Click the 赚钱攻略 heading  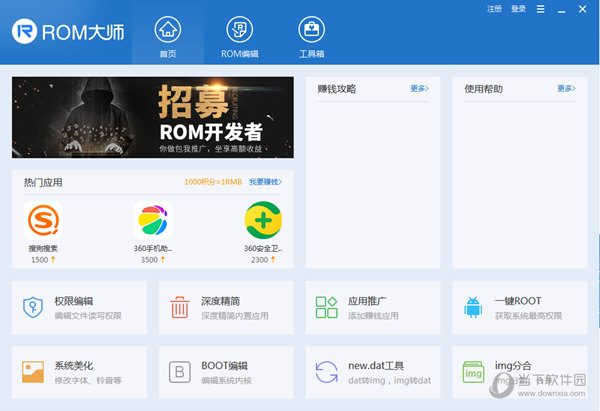coord(337,89)
